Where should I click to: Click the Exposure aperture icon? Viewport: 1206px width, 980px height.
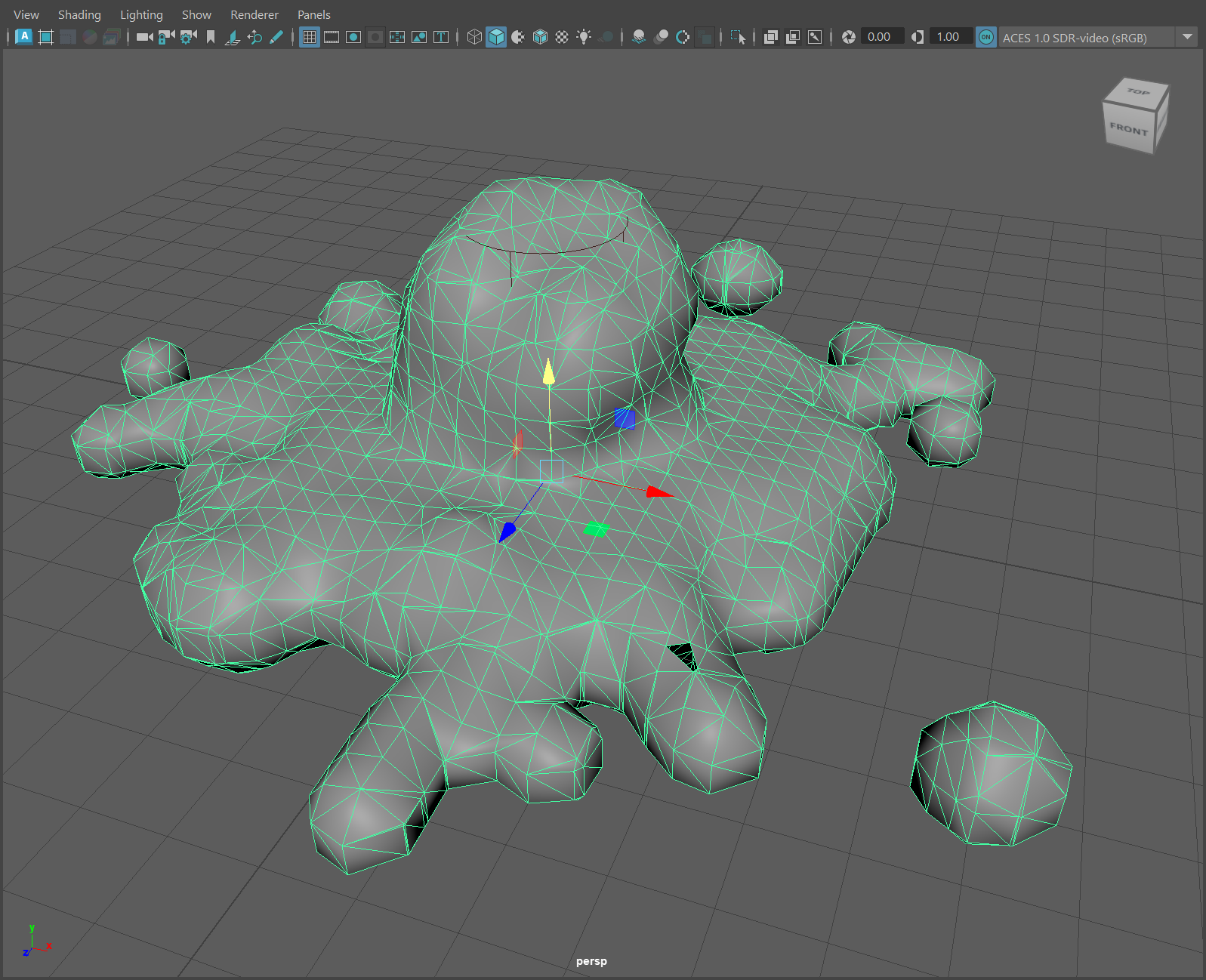click(x=849, y=37)
